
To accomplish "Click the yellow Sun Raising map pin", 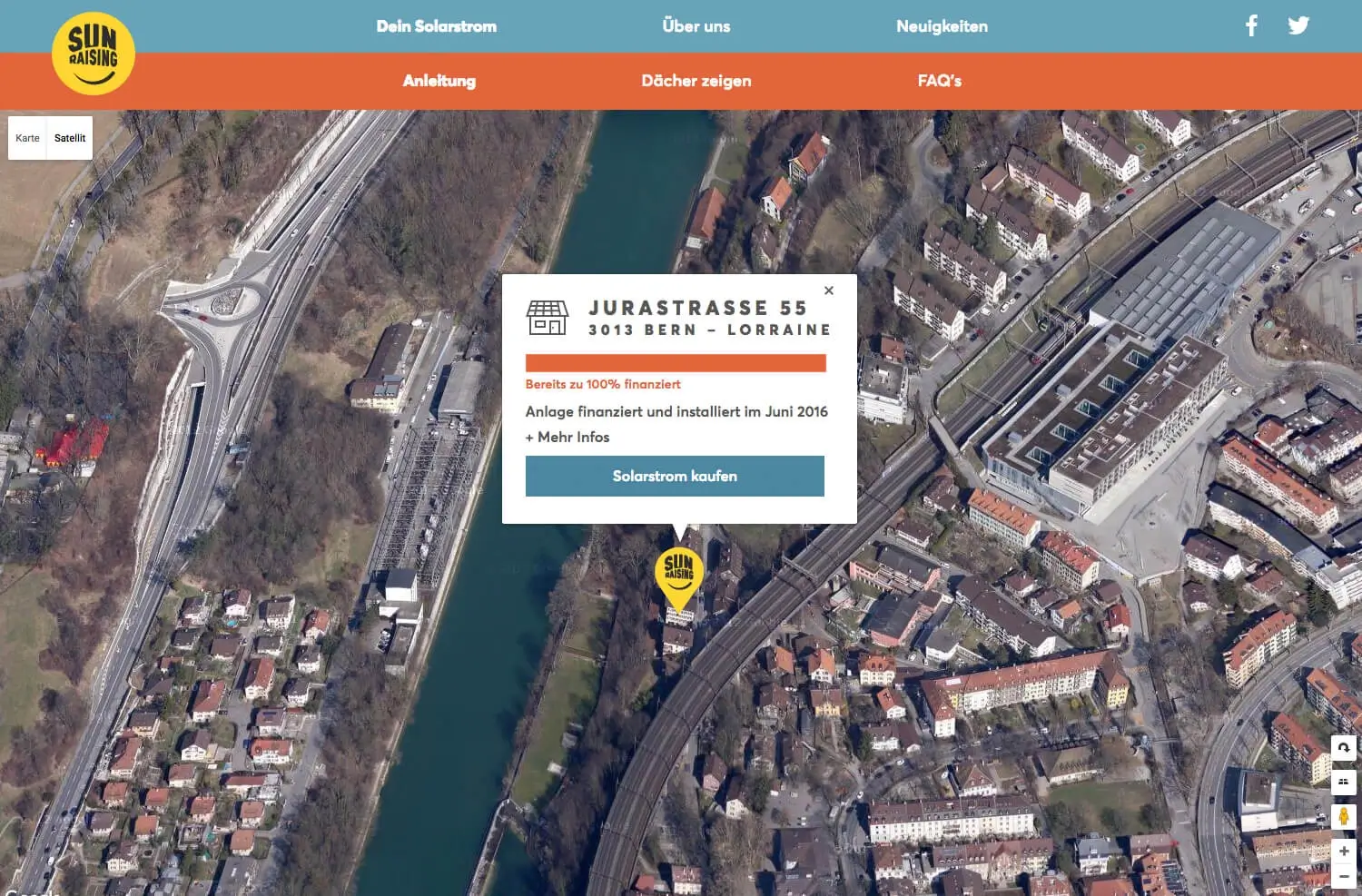I will tap(678, 575).
